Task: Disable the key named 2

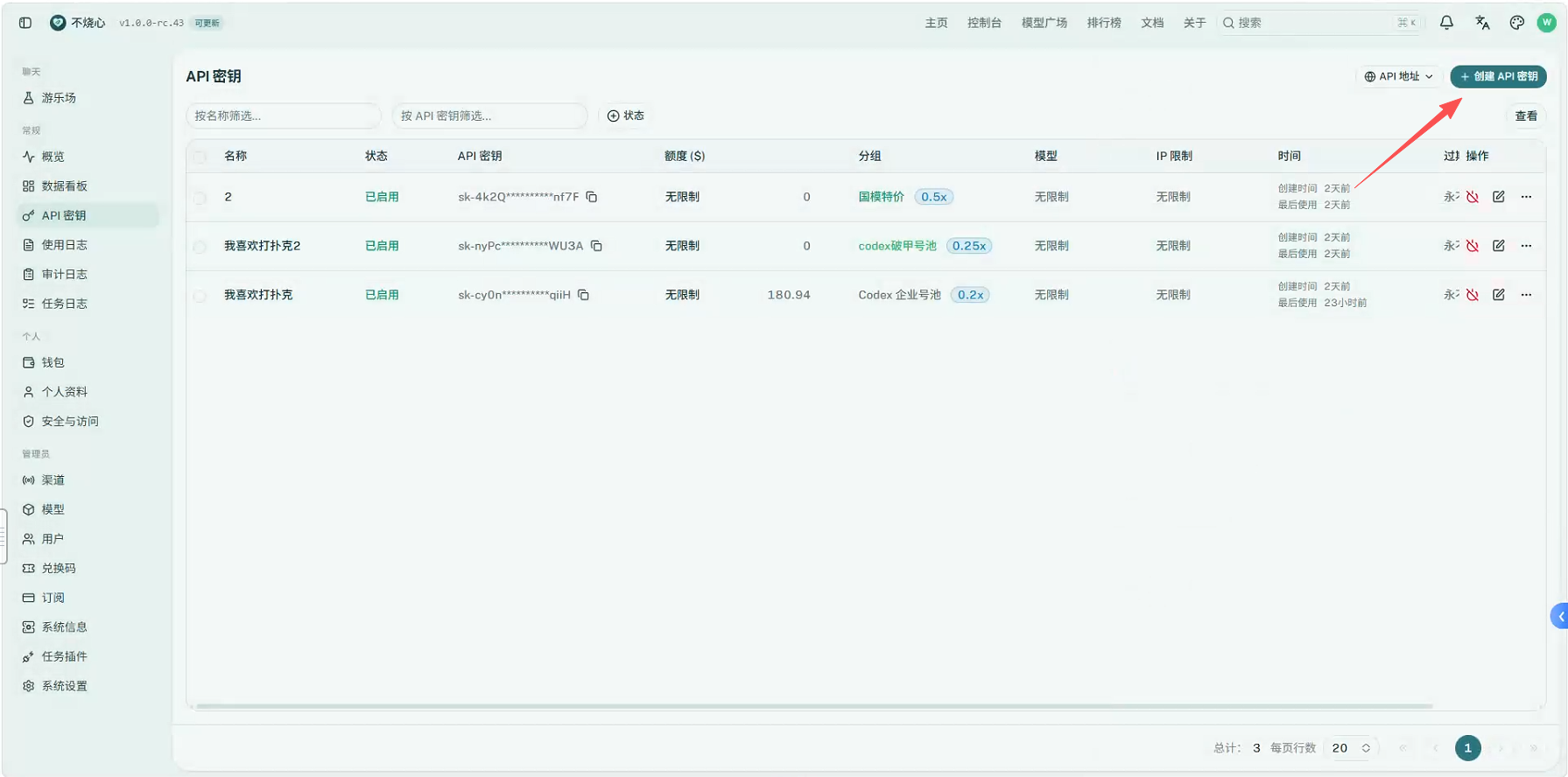Action: [1473, 197]
